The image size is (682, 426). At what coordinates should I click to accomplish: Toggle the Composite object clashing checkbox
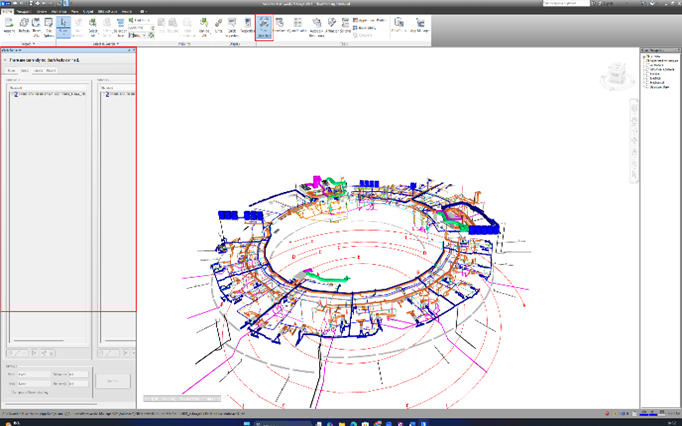coord(10,390)
